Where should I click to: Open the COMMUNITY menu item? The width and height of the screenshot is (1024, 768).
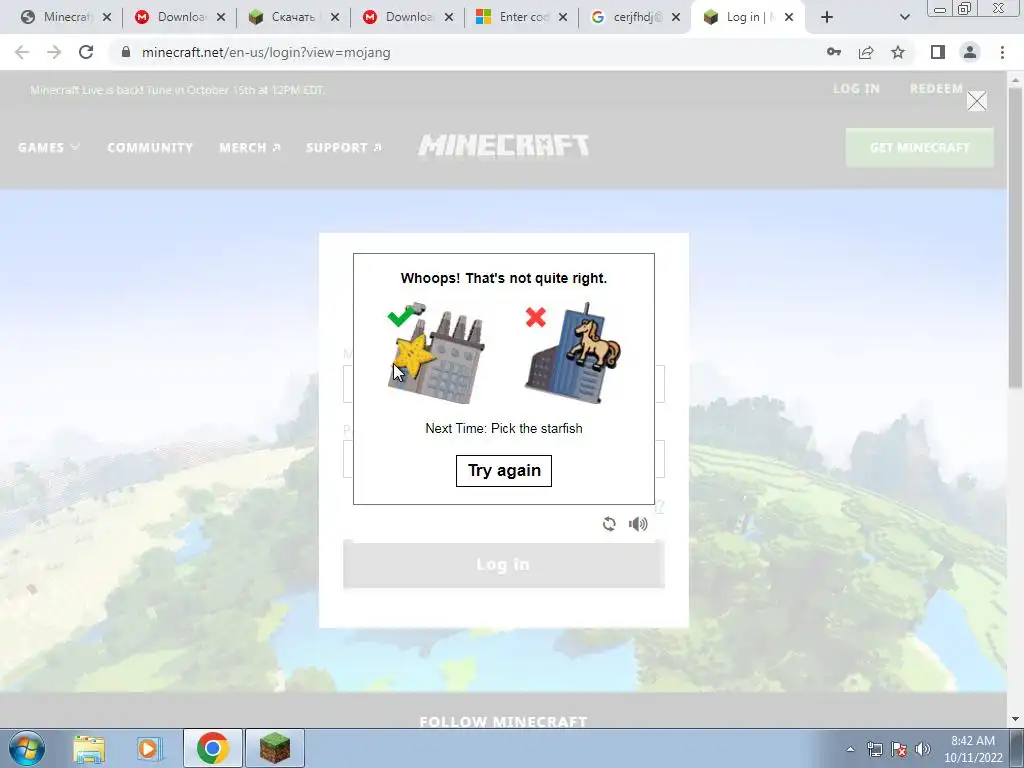(150, 148)
